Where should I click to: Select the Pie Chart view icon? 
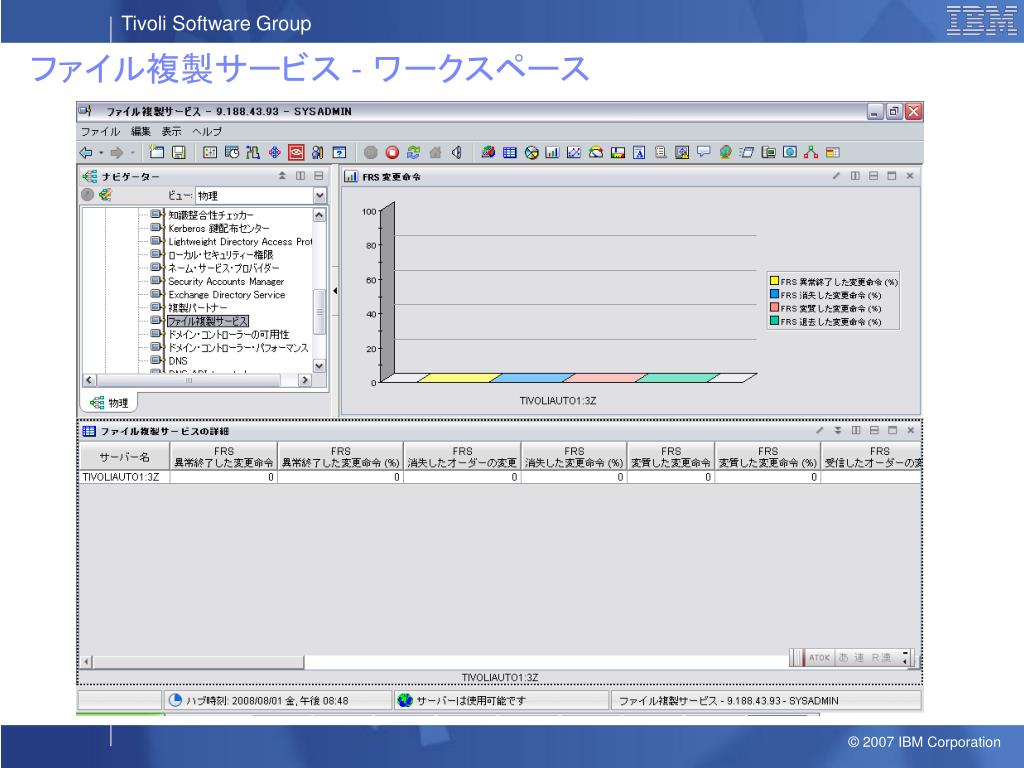[x=532, y=152]
